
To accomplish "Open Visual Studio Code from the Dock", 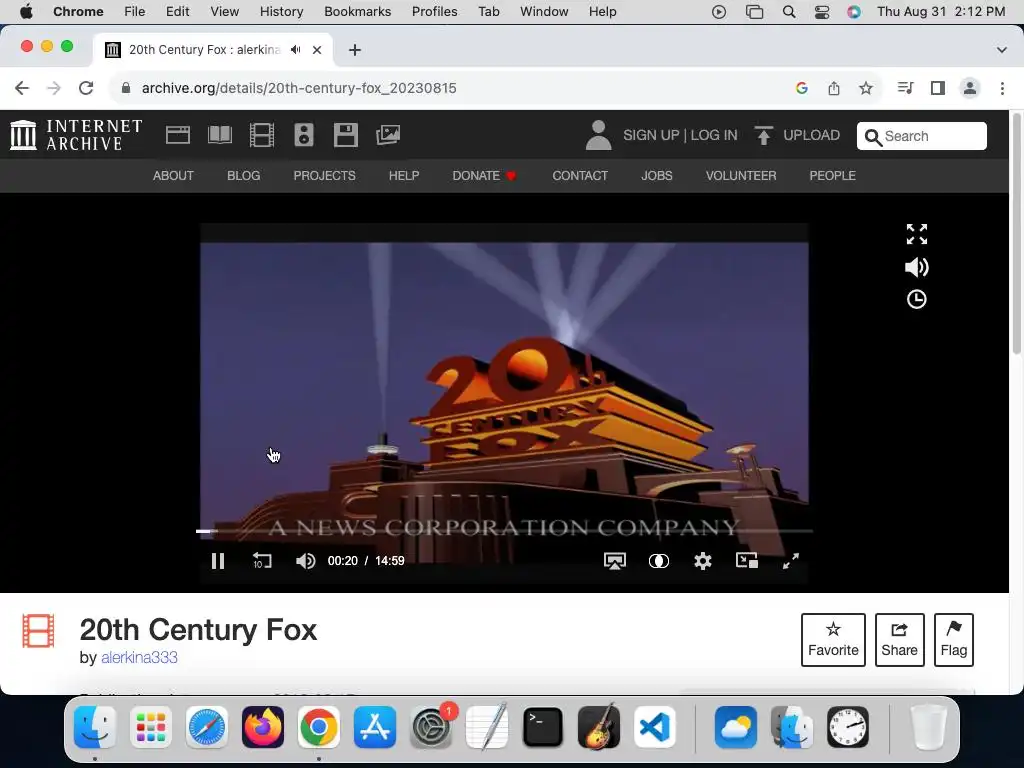I will (x=655, y=728).
